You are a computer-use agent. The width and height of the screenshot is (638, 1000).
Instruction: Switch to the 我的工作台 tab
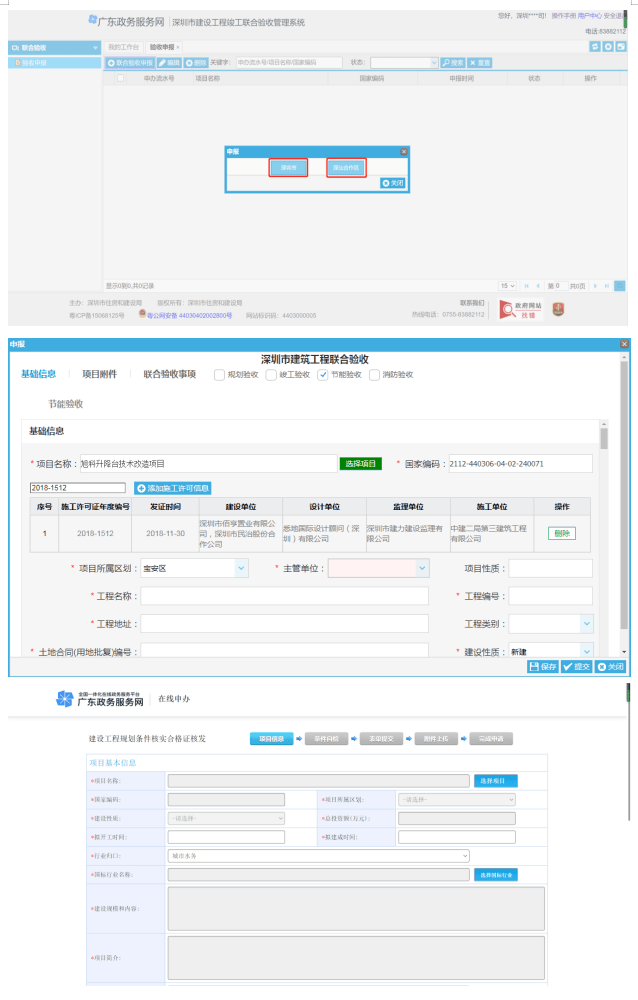(123, 47)
